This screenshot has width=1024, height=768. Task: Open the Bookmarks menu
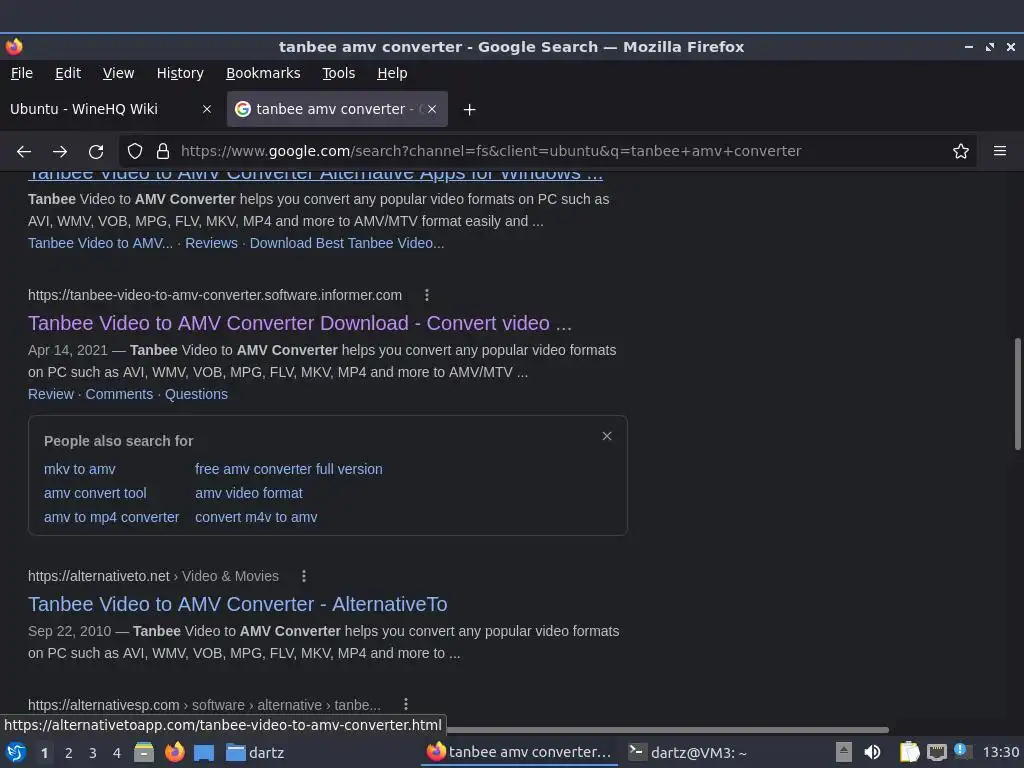pyautogui.click(x=263, y=73)
